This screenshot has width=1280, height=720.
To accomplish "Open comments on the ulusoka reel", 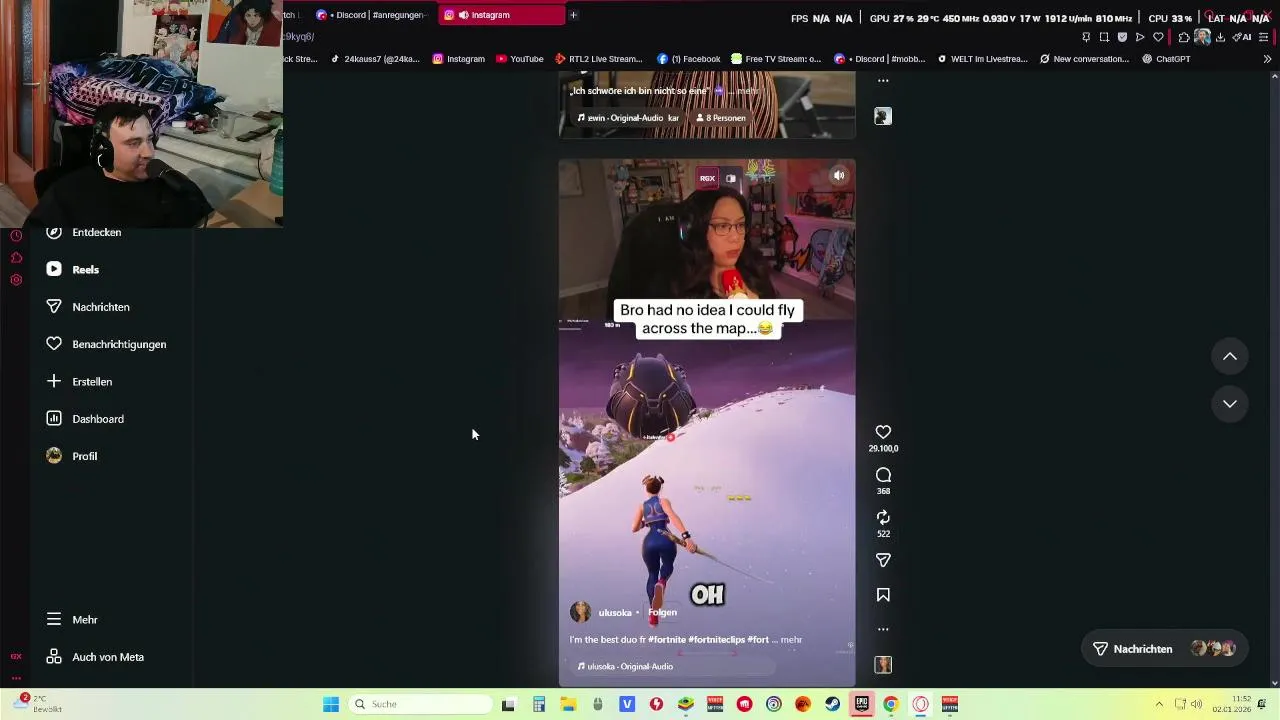I will pyautogui.click(x=883, y=475).
